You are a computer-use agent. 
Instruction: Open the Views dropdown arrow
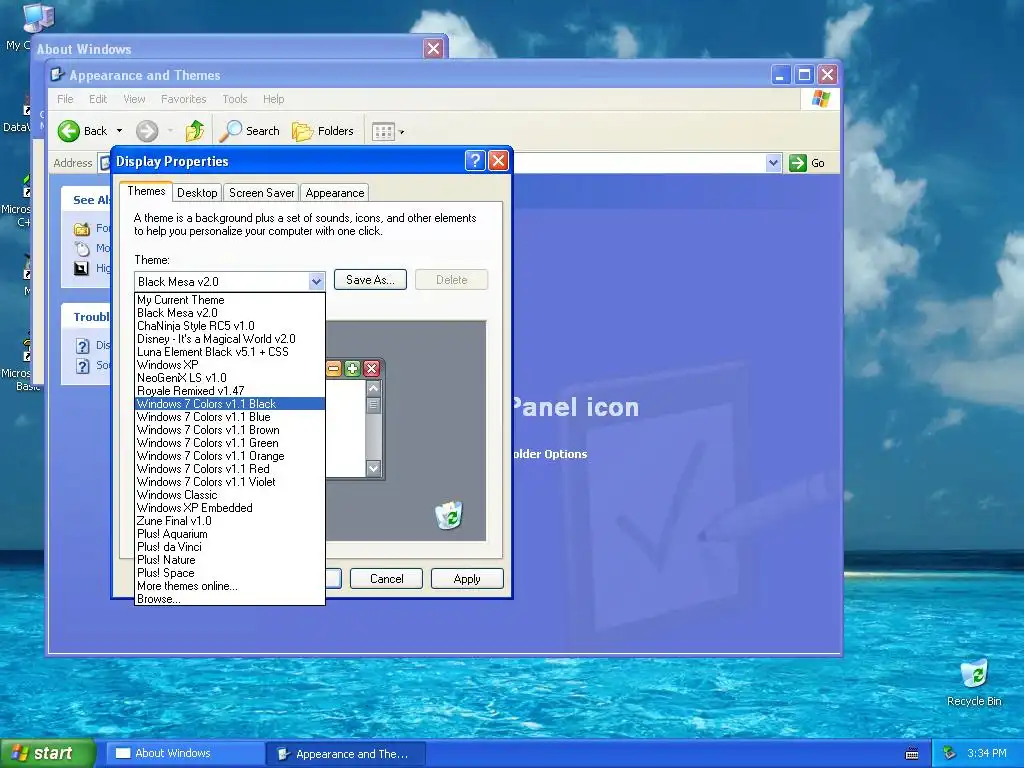402,132
